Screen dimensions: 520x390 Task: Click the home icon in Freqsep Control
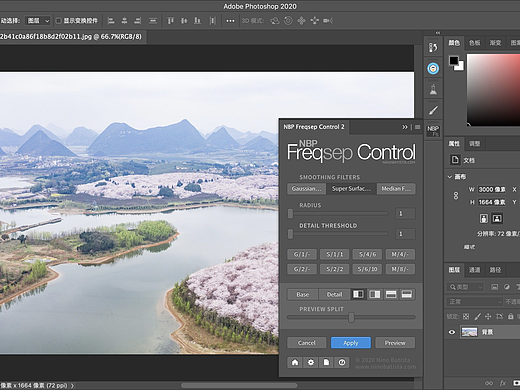(x=295, y=362)
